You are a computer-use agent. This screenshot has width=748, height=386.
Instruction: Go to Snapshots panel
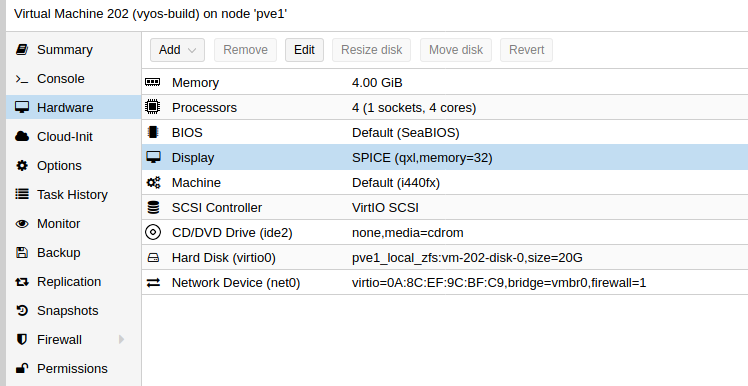(x=68, y=311)
